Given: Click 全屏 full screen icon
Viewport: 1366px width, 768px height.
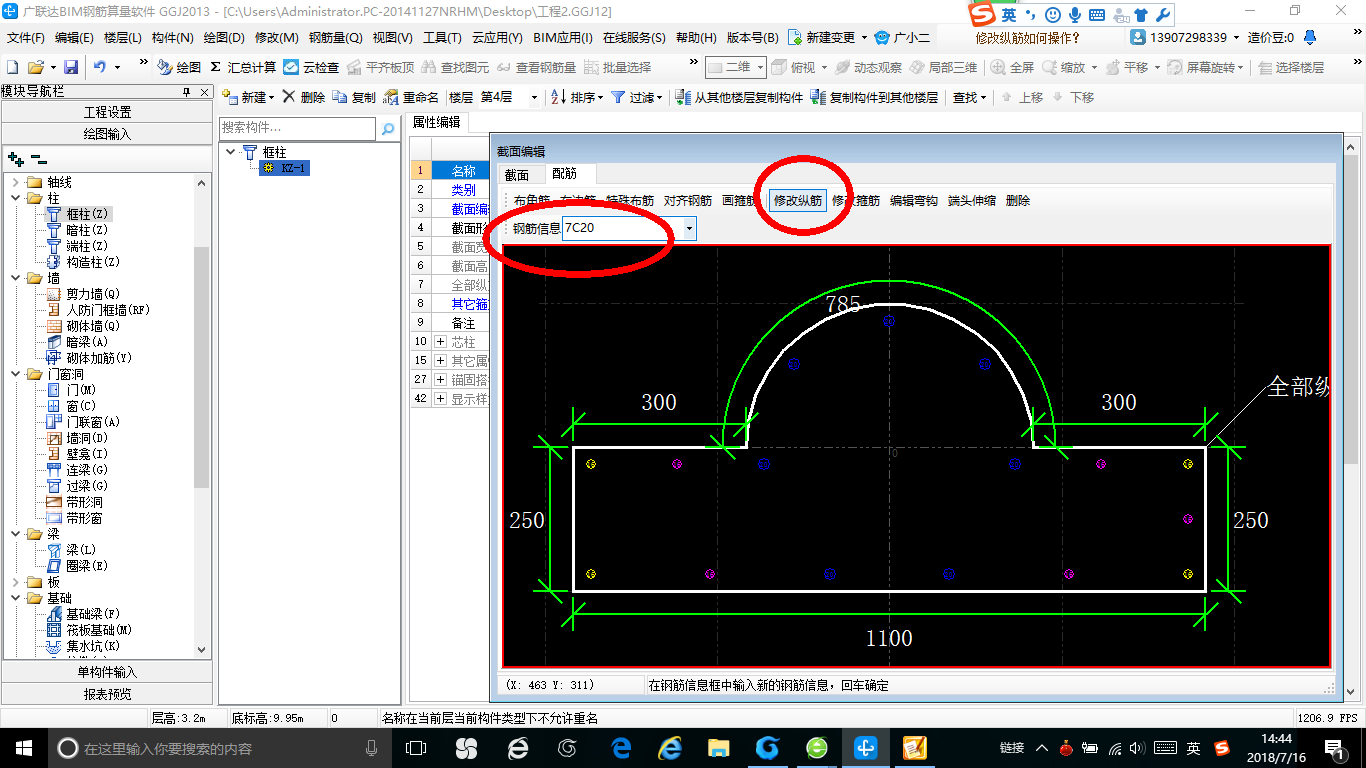Looking at the screenshot, I should (1012, 67).
